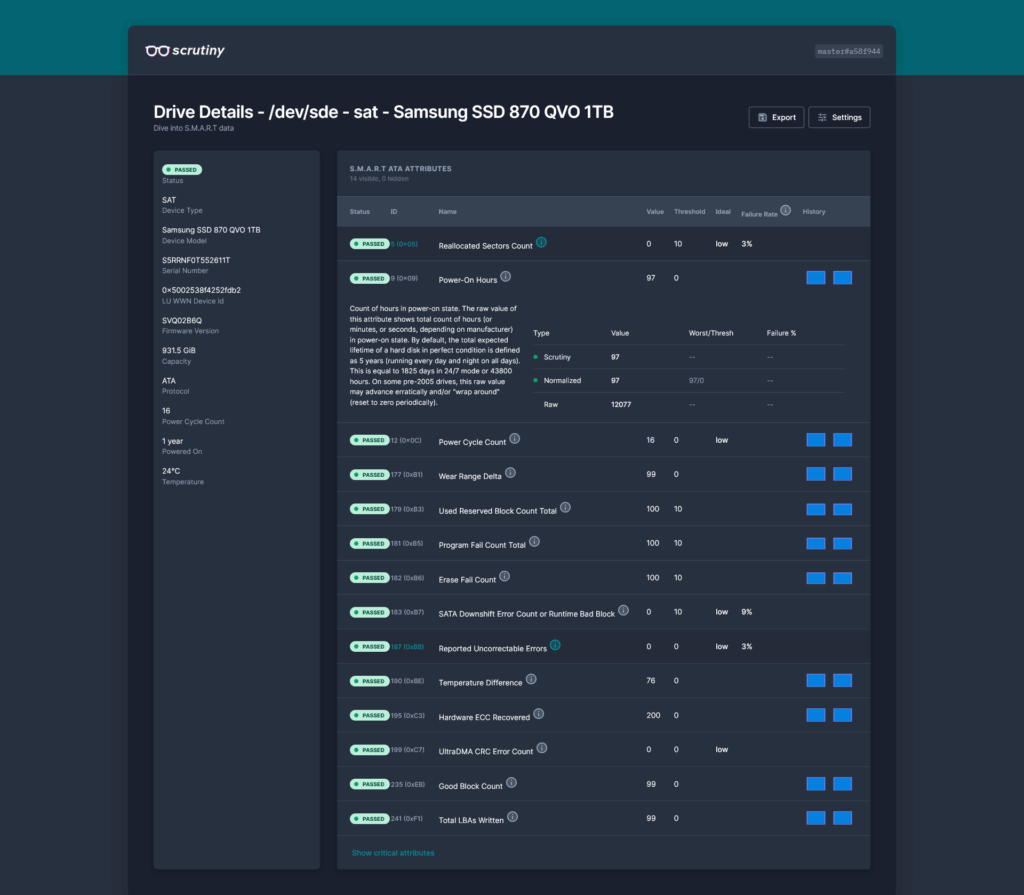1024x895 pixels.
Task: Expand the Power Cycle Count attribute row
Action: point(603,440)
